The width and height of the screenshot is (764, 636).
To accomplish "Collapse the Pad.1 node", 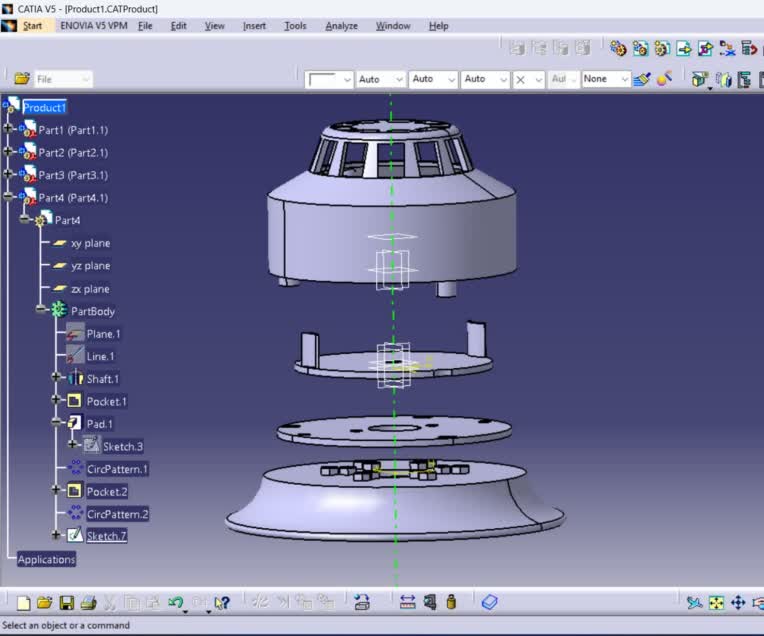I will click(x=56, y=422).
